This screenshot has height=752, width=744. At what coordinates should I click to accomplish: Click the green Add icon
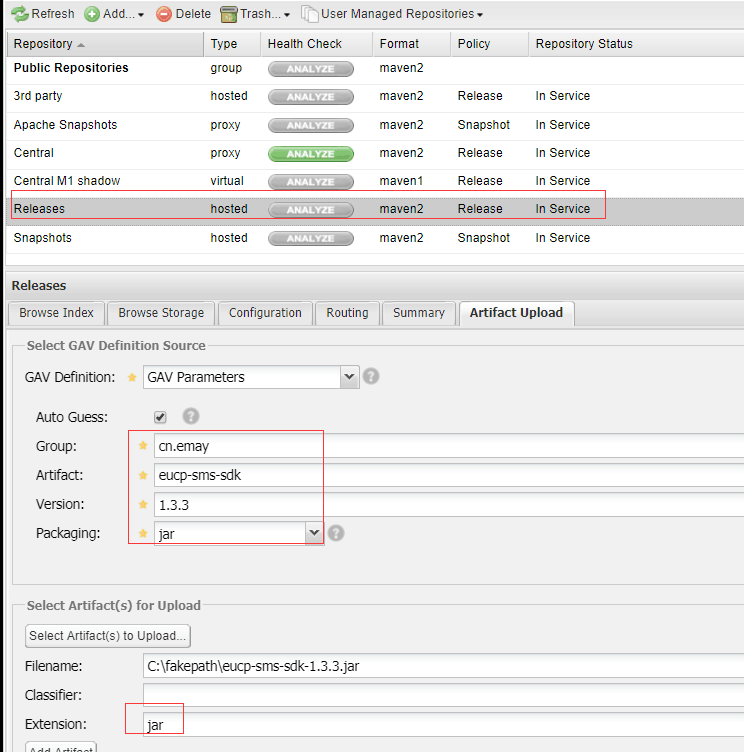91,14
